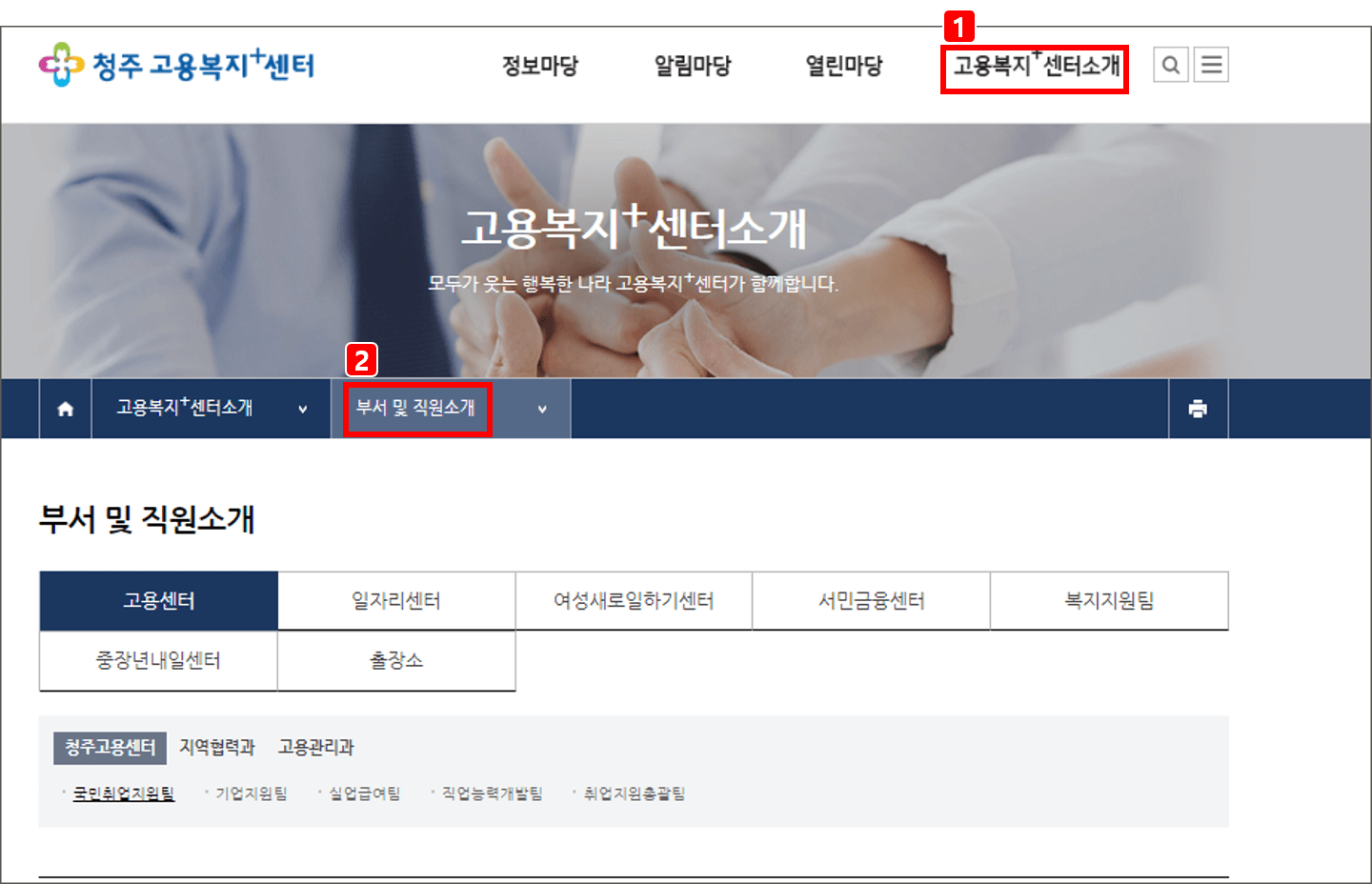1372x884 pixels.
Task: Print the page using the printer icon
Action: (x=1198, y=408)
